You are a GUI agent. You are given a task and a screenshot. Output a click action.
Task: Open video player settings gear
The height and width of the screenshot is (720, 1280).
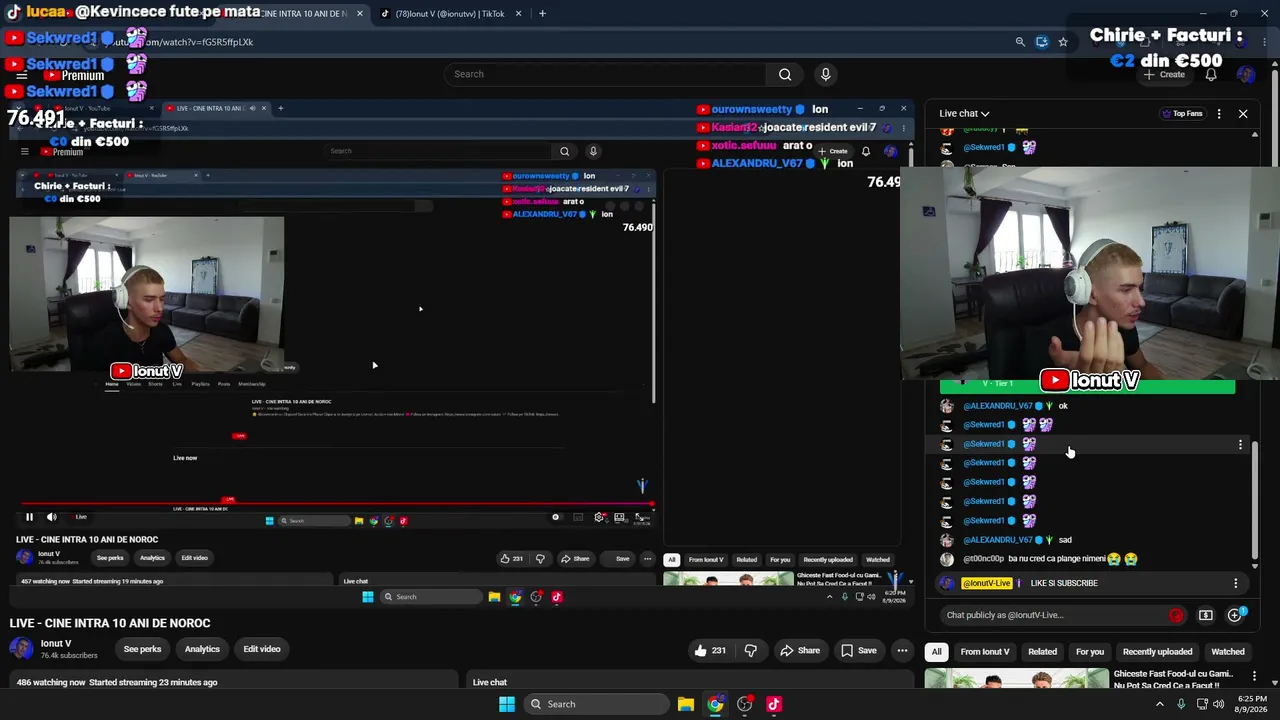599,517
